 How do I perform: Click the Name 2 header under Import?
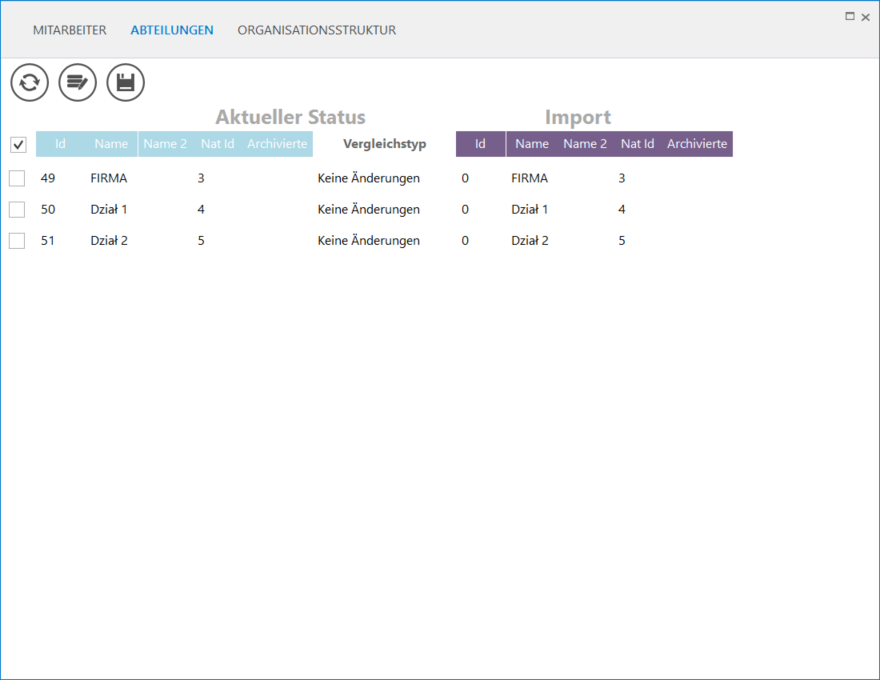coord(585,144)
